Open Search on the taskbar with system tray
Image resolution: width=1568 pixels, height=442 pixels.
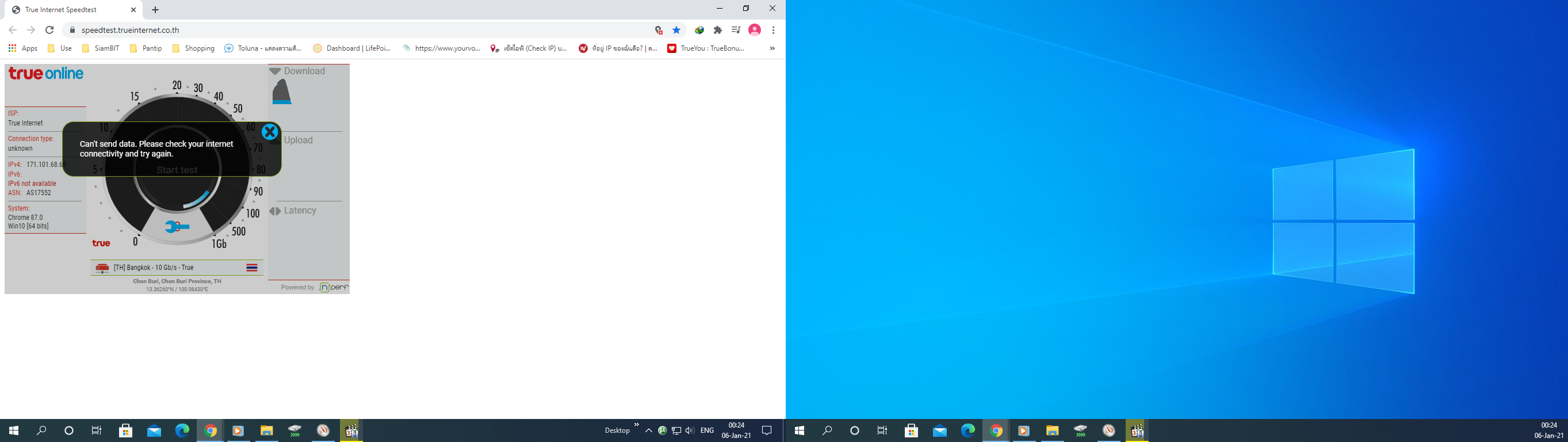pos(41,430)
